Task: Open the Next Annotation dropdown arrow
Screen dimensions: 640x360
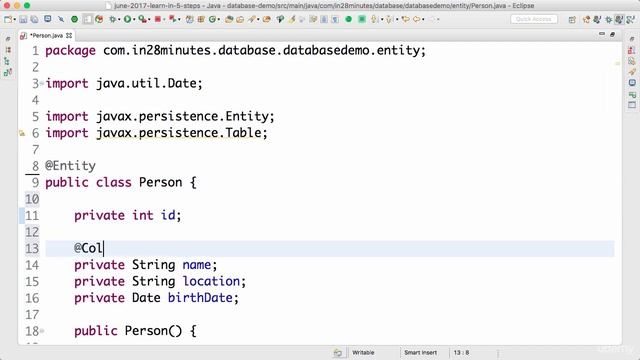Action: point(382,19)
